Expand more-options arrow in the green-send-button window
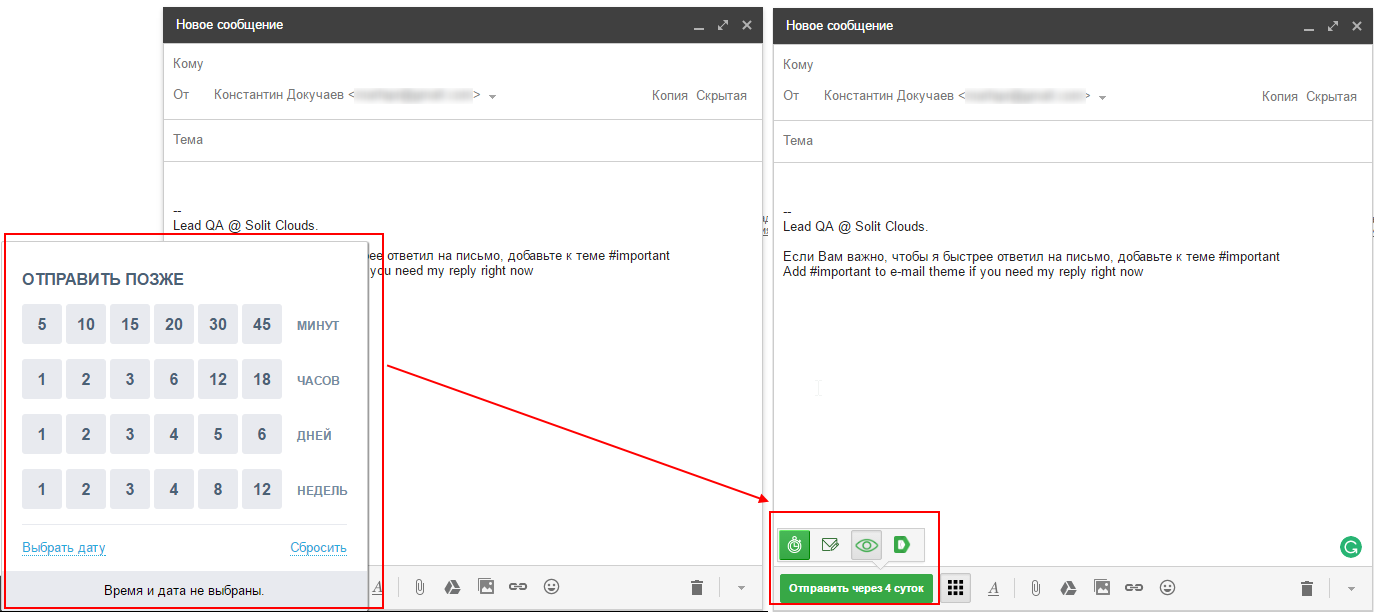This screenshot has width=1388, height=612. click(x=1351, y=588)
